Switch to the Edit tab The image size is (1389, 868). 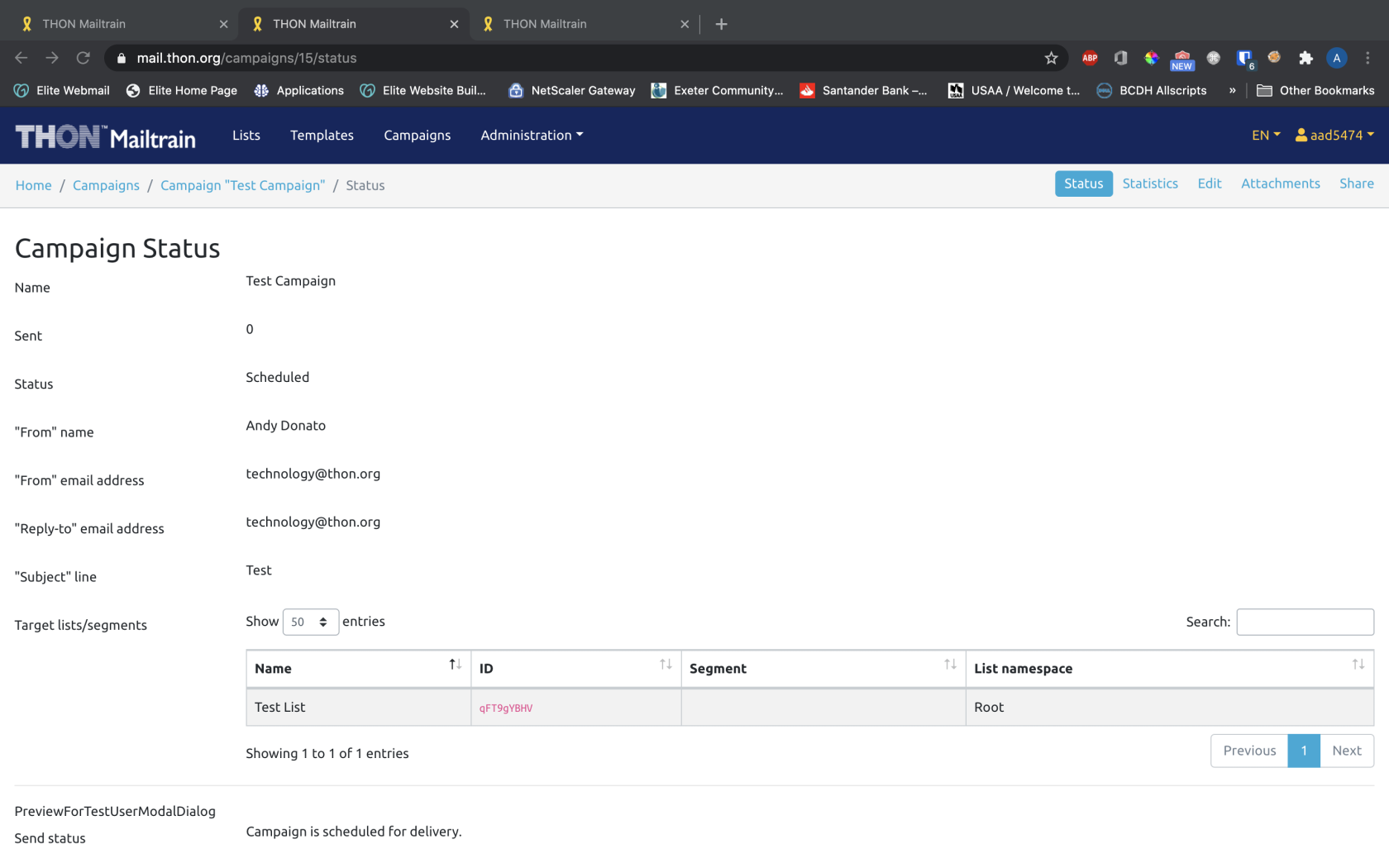pos(1209,184)
